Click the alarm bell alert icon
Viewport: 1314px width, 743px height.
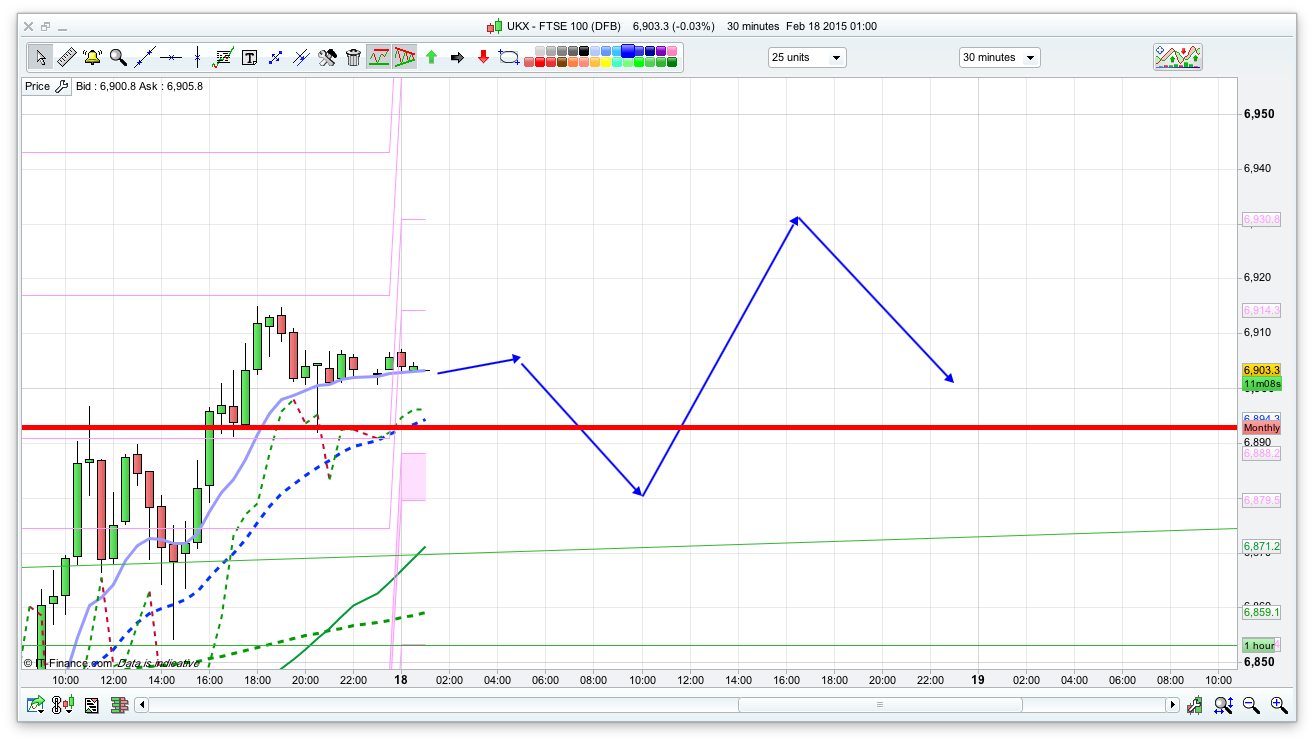click(92, 57)
